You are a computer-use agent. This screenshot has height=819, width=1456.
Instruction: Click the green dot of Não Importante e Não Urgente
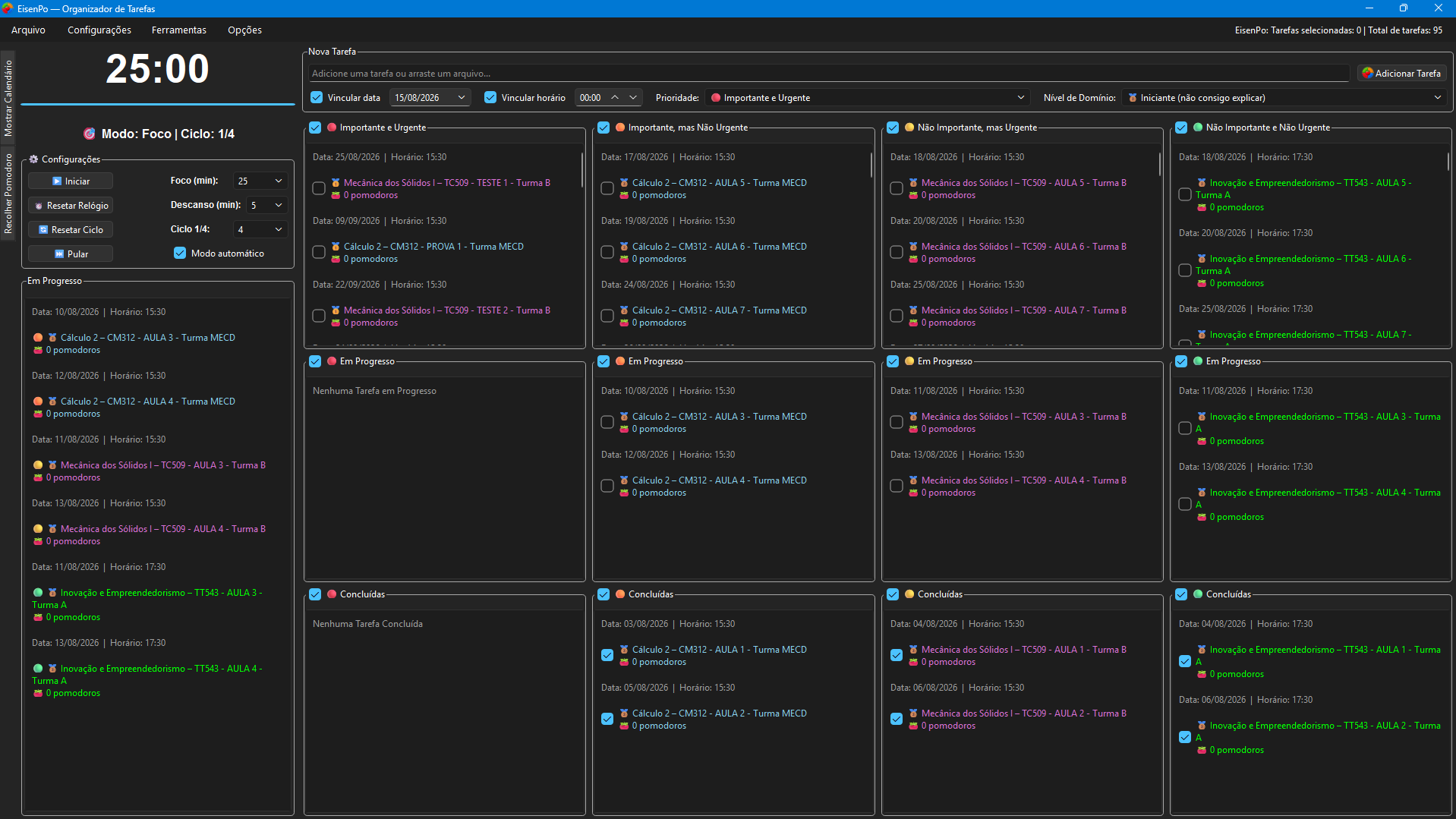[x=1198, y=128]
